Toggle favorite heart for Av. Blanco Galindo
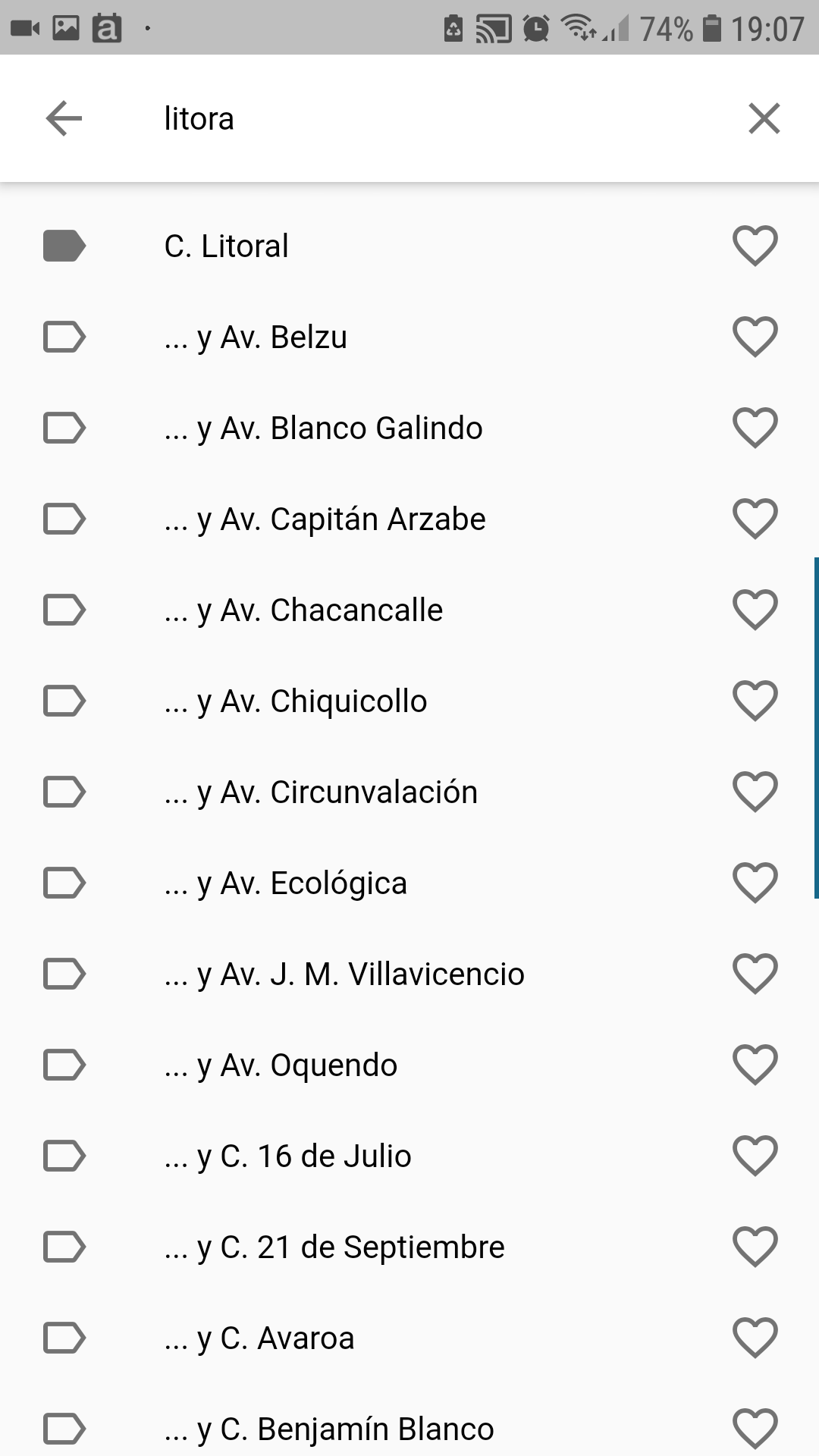The width and height of the screenshot is (819, 1456). click(755, 428)
